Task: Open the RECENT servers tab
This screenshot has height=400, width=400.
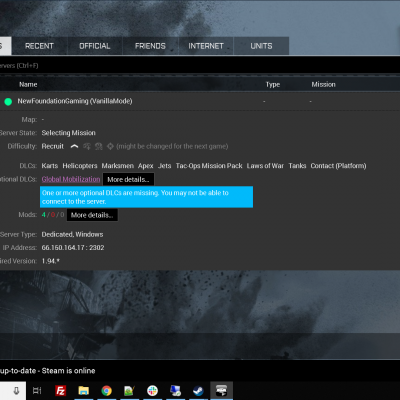Action: (x=39, y=46)
